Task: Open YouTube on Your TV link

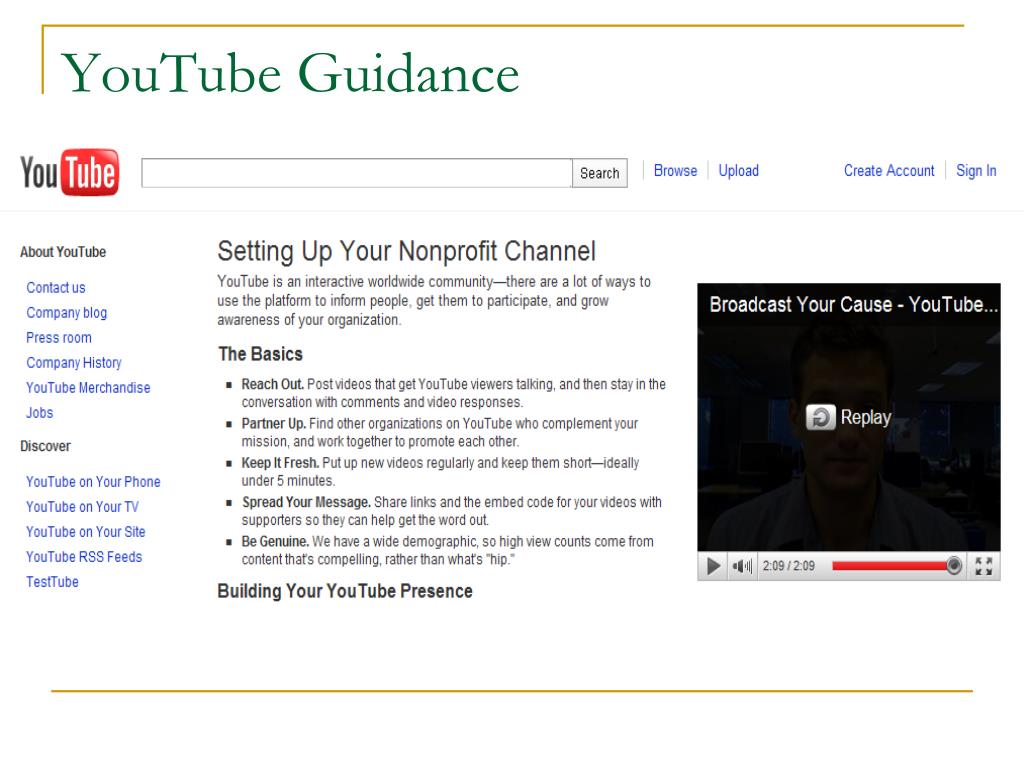Action: pyautogui.click(x=82, y=507)
